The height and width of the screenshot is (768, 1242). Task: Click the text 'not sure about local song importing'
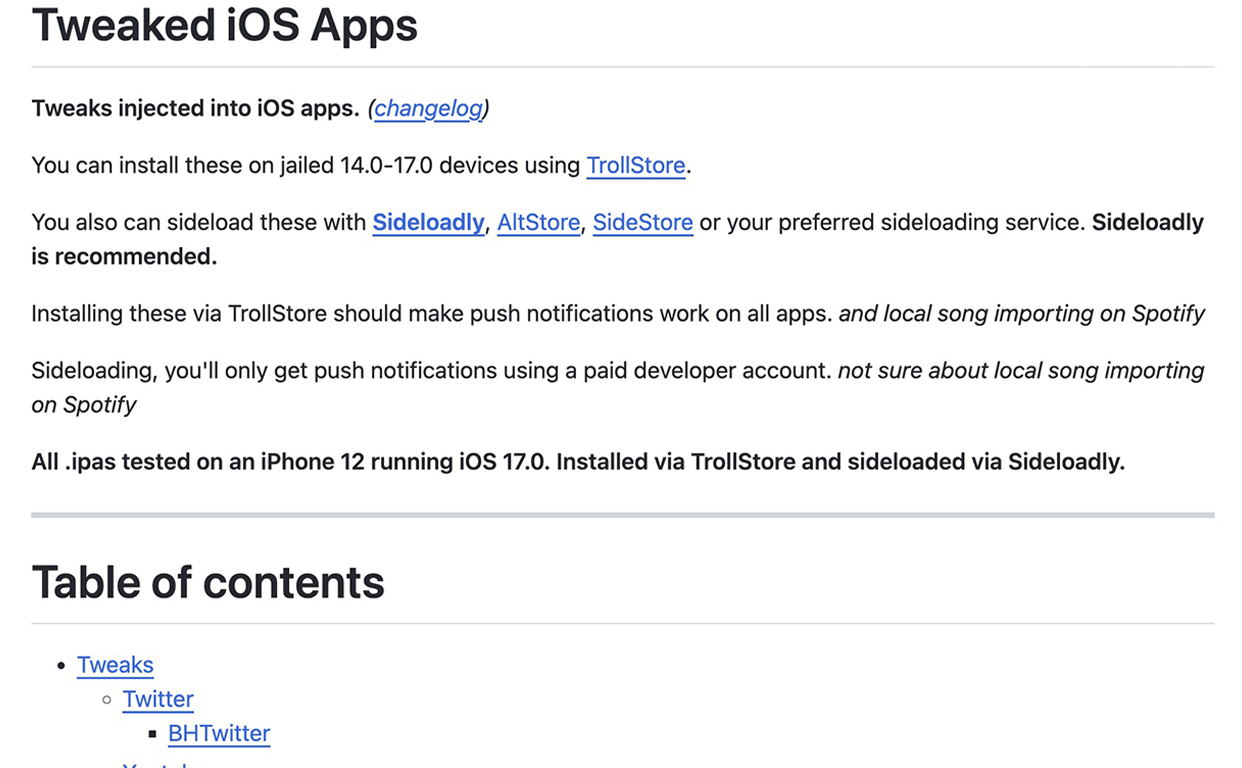coord(1021,370)
